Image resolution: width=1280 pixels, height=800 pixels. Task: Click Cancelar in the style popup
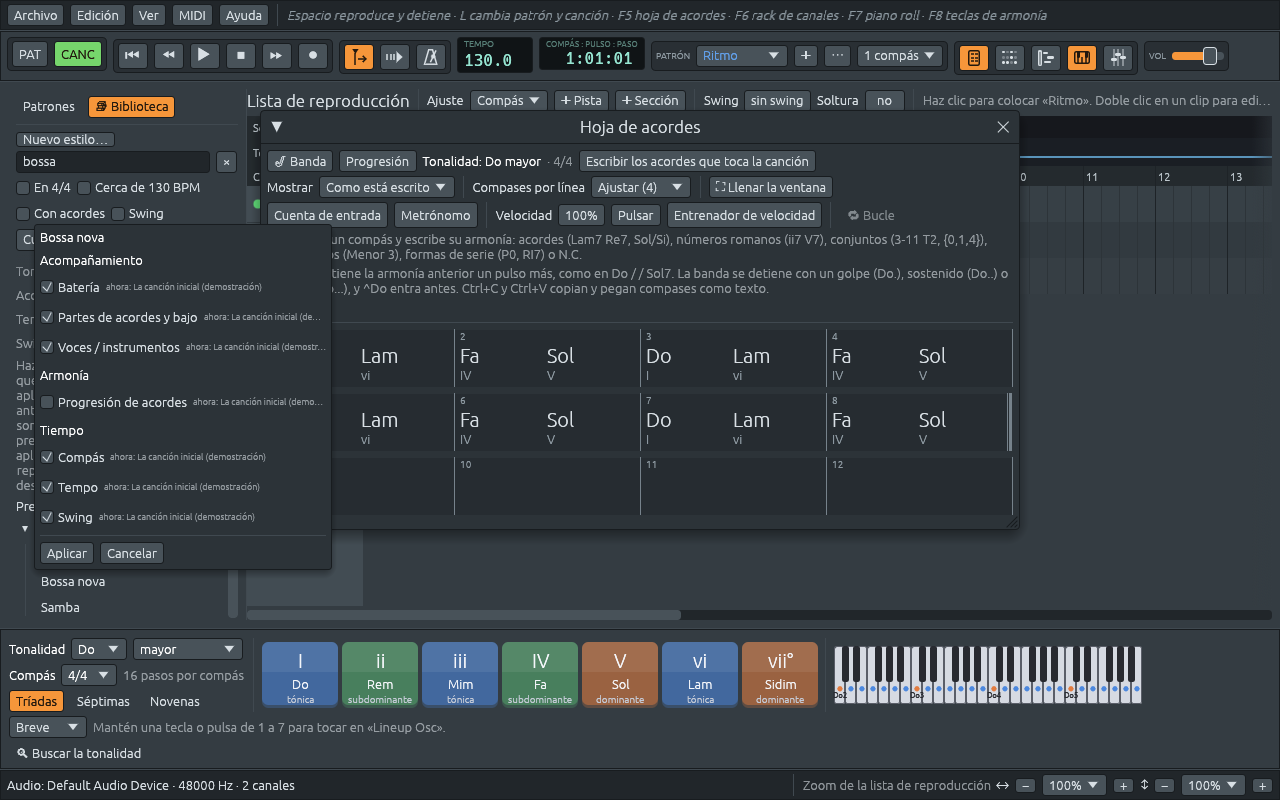(x=132, y=553)
